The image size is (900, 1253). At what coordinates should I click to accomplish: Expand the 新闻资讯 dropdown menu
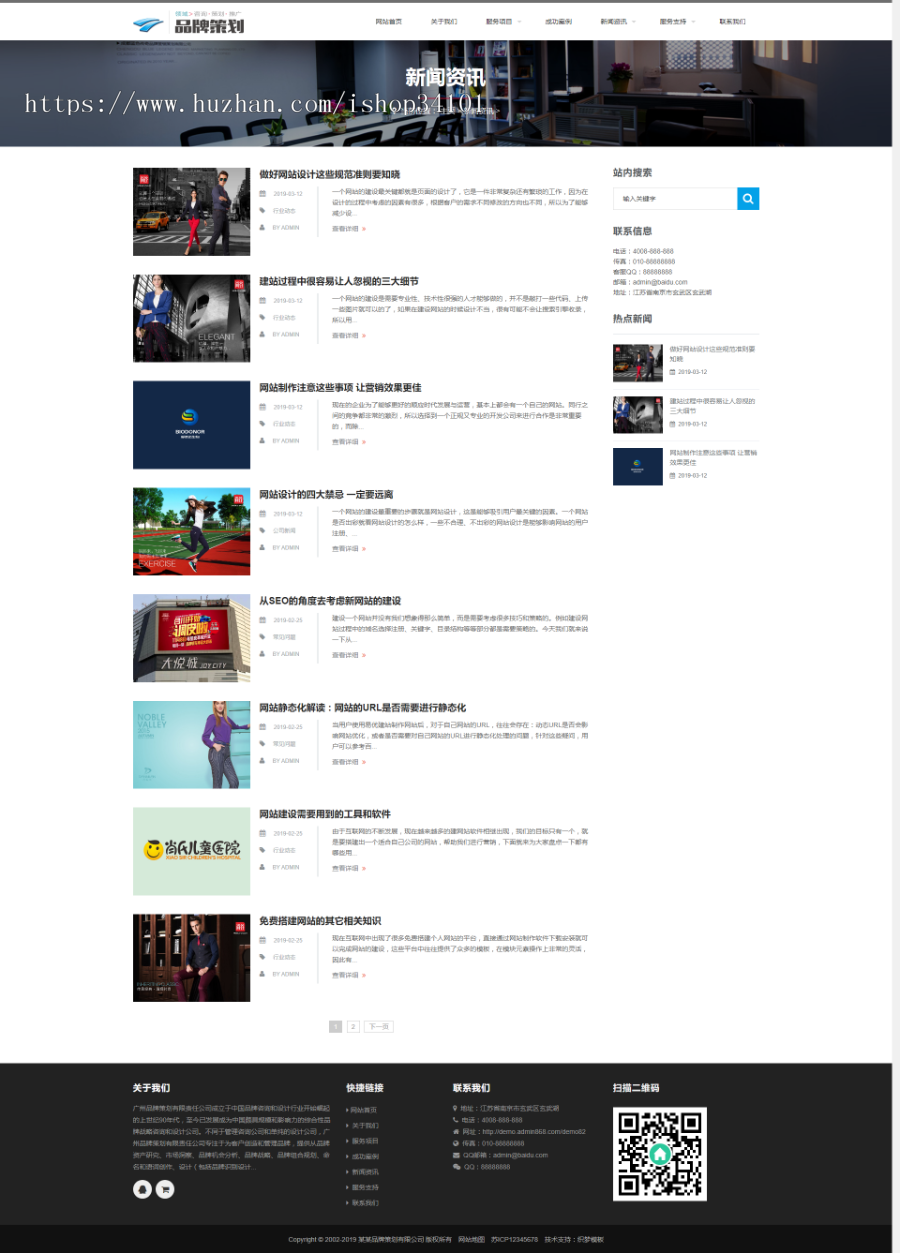[613, 21]
